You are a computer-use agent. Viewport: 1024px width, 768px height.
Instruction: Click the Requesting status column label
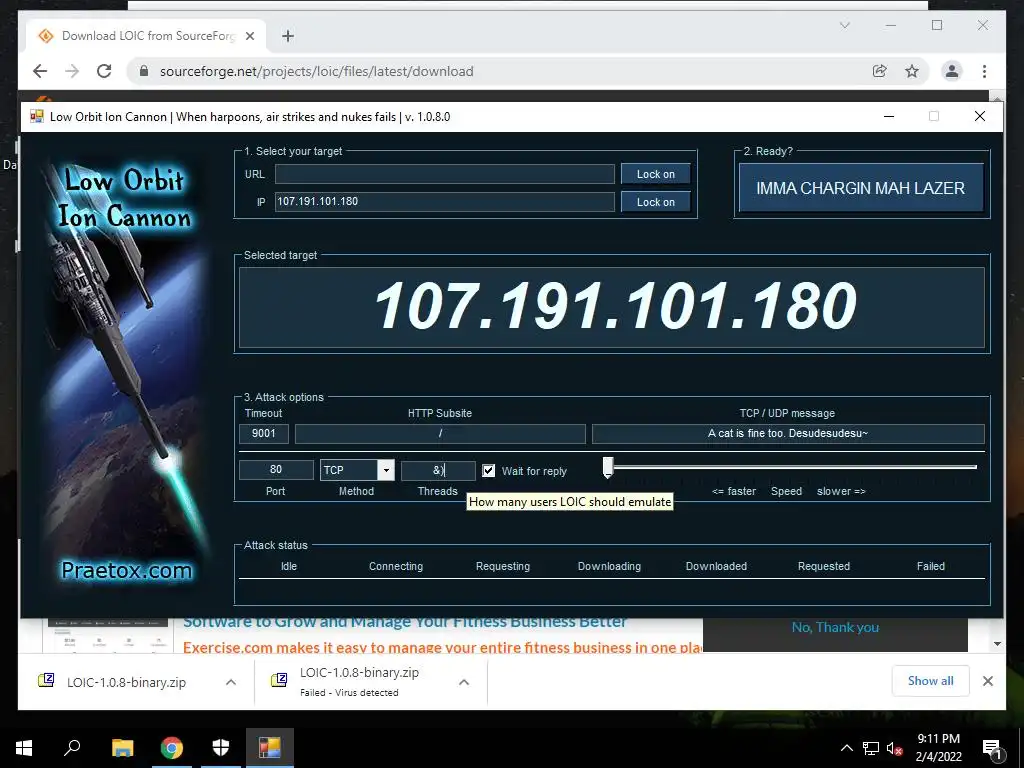click(x=503, y=566)
